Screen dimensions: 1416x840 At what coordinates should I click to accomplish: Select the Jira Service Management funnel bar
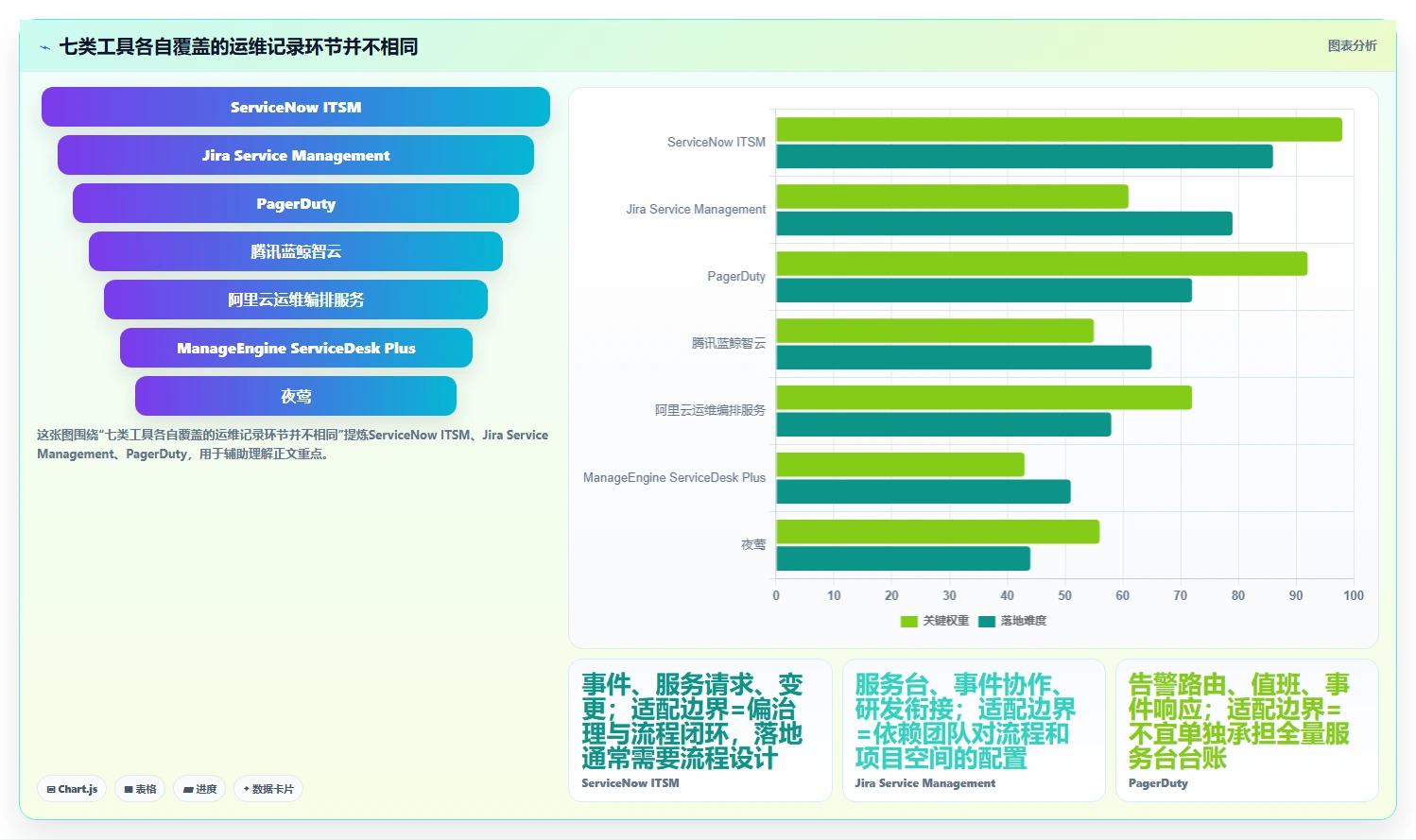(296, 155)
